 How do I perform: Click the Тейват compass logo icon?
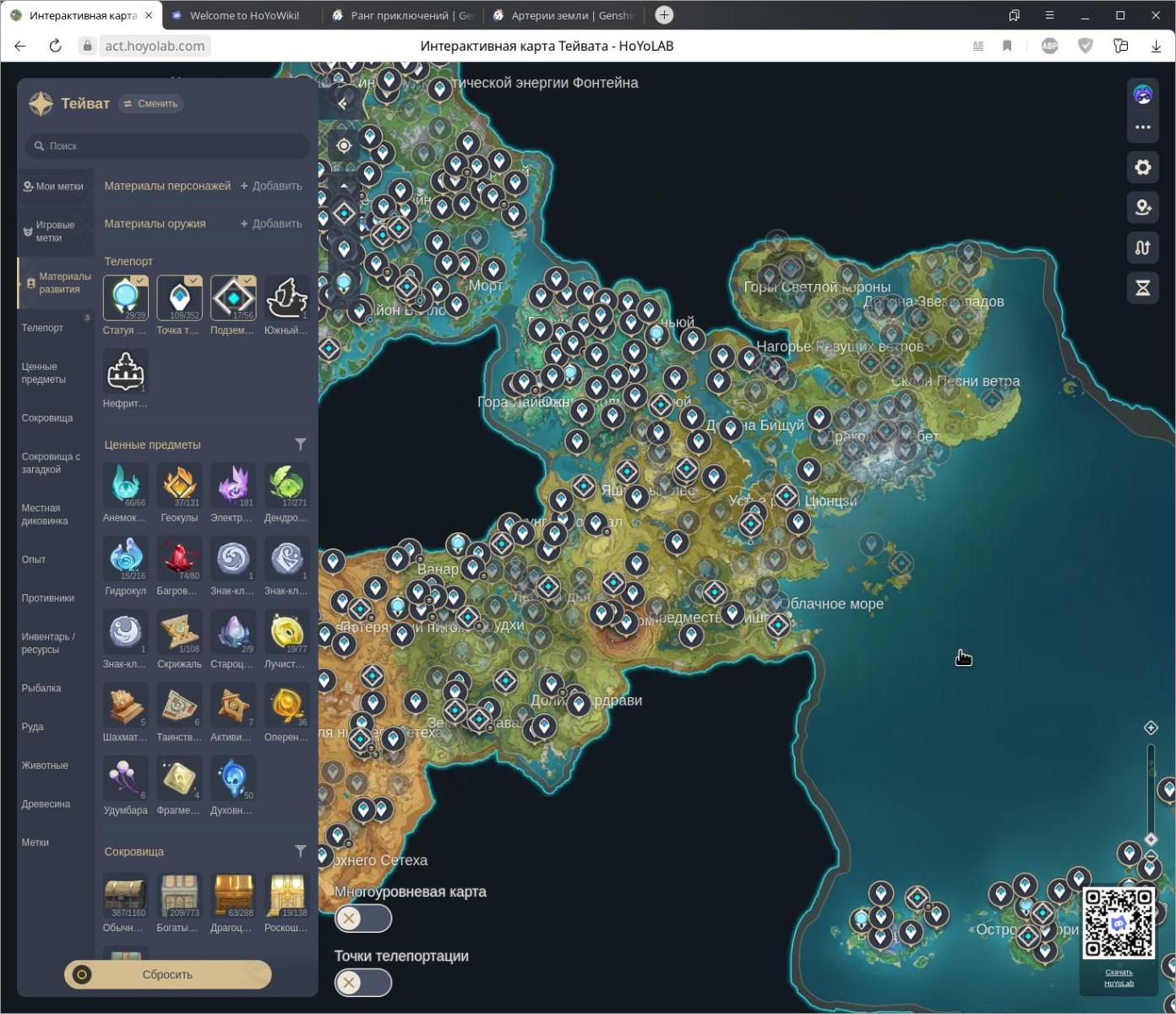41,103
